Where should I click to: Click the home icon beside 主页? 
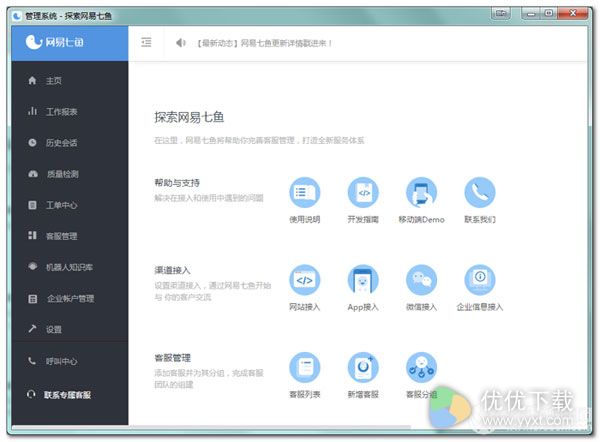point(32,80)
